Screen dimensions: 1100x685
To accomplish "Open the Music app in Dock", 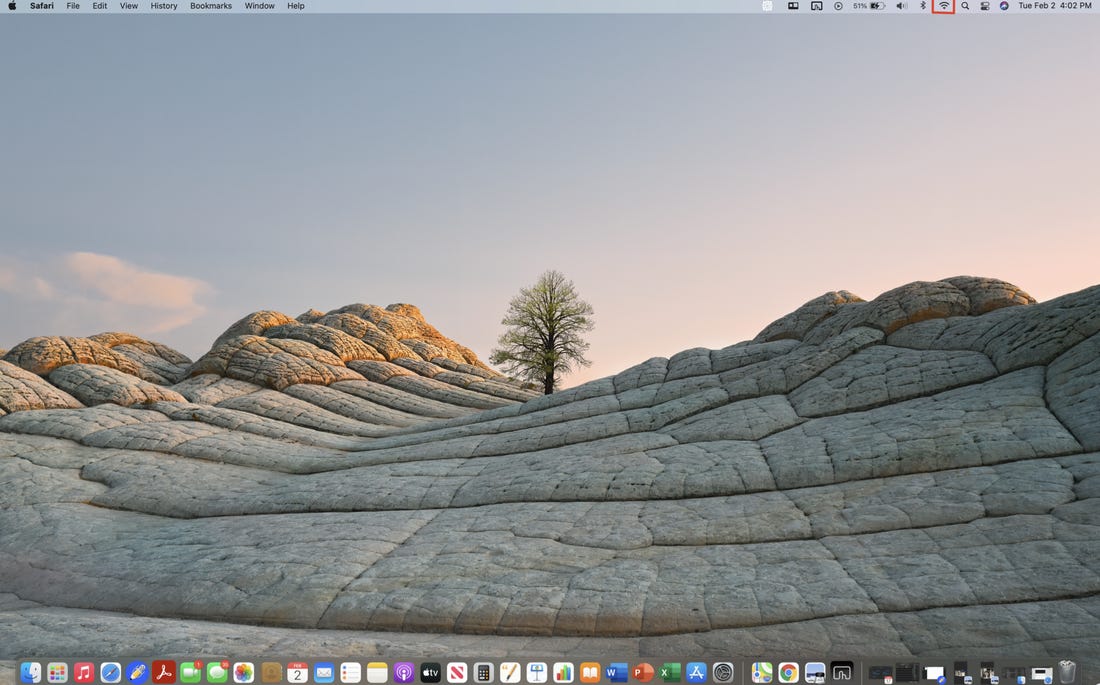I will click(x=84, y=672).
